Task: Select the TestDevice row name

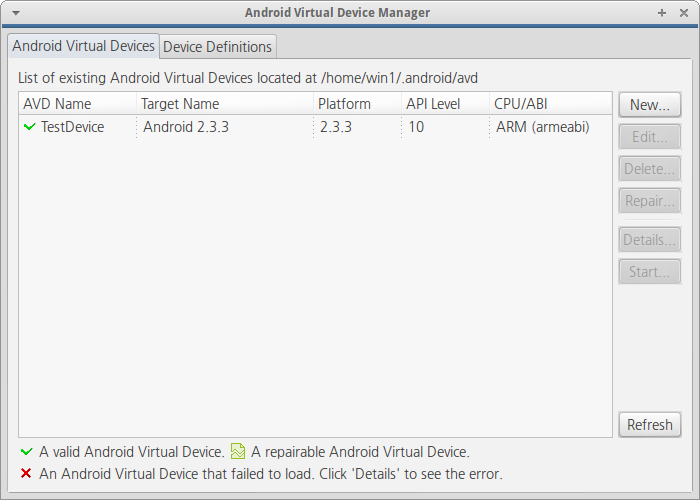Action: [x=73, y=127]
